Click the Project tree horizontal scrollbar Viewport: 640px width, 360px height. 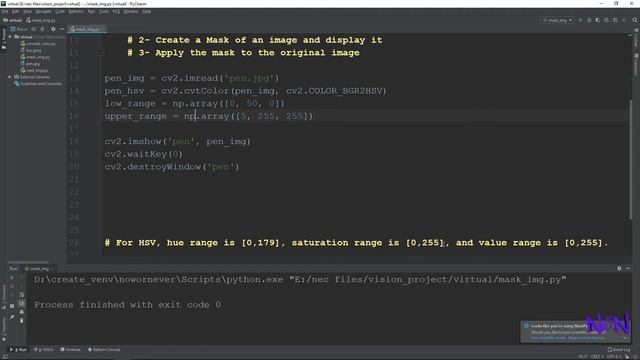tap(28, 262)
